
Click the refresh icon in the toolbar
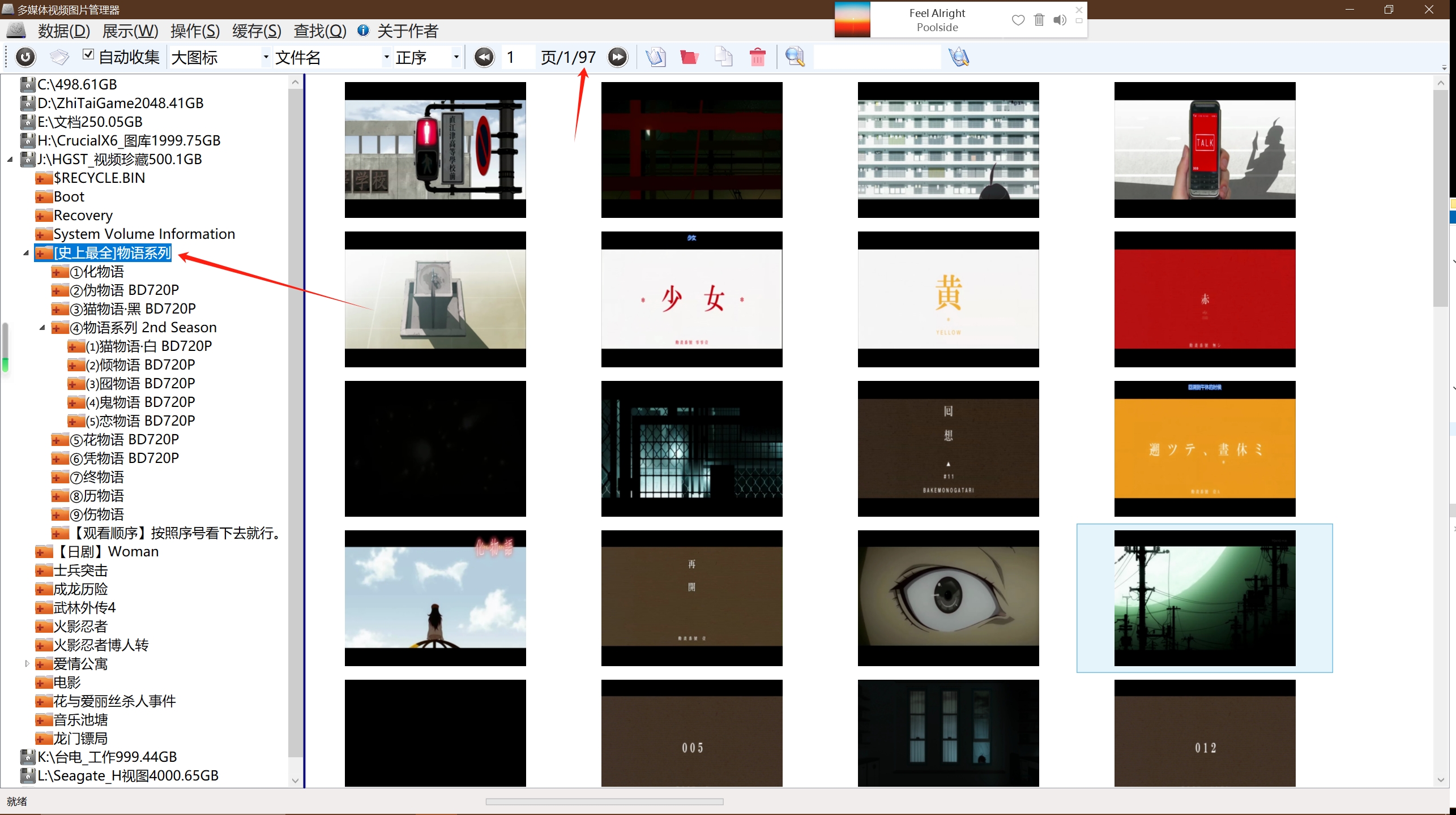coord(25,57)
